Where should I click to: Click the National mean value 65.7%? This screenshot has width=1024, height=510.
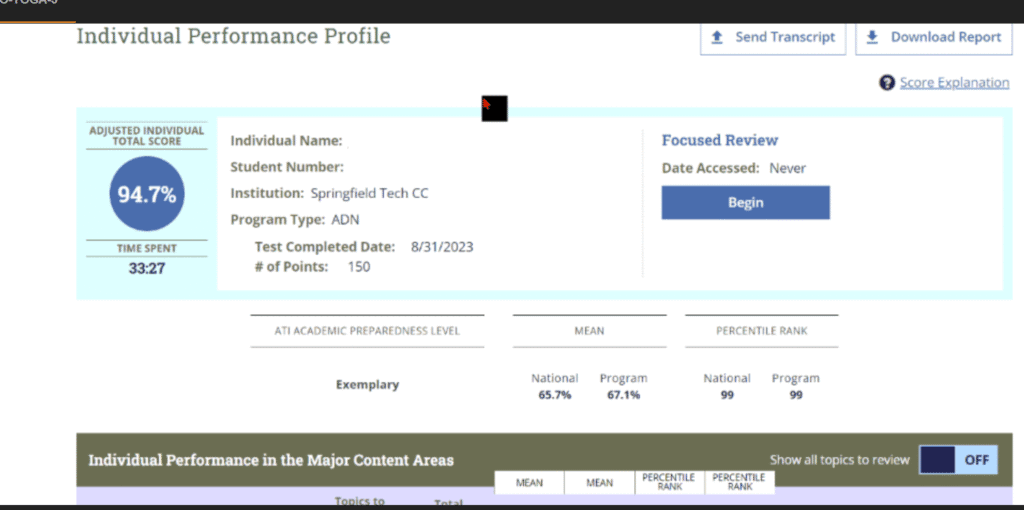coord(554,395)
